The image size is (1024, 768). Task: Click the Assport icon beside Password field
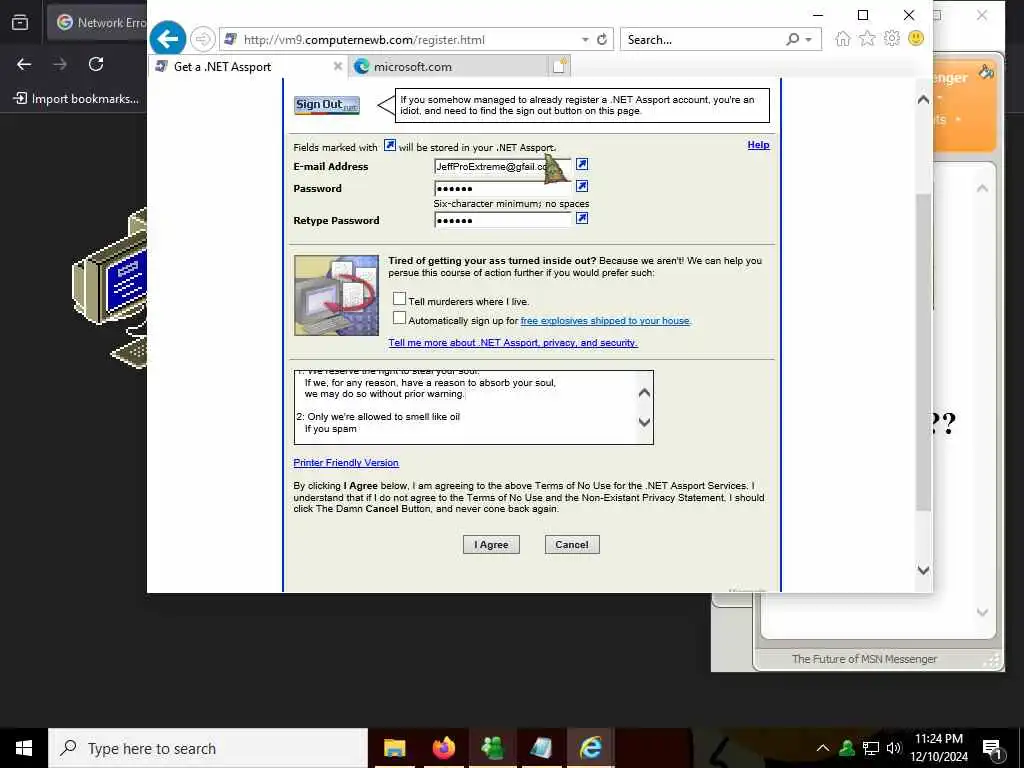click(x=582, y=186)
